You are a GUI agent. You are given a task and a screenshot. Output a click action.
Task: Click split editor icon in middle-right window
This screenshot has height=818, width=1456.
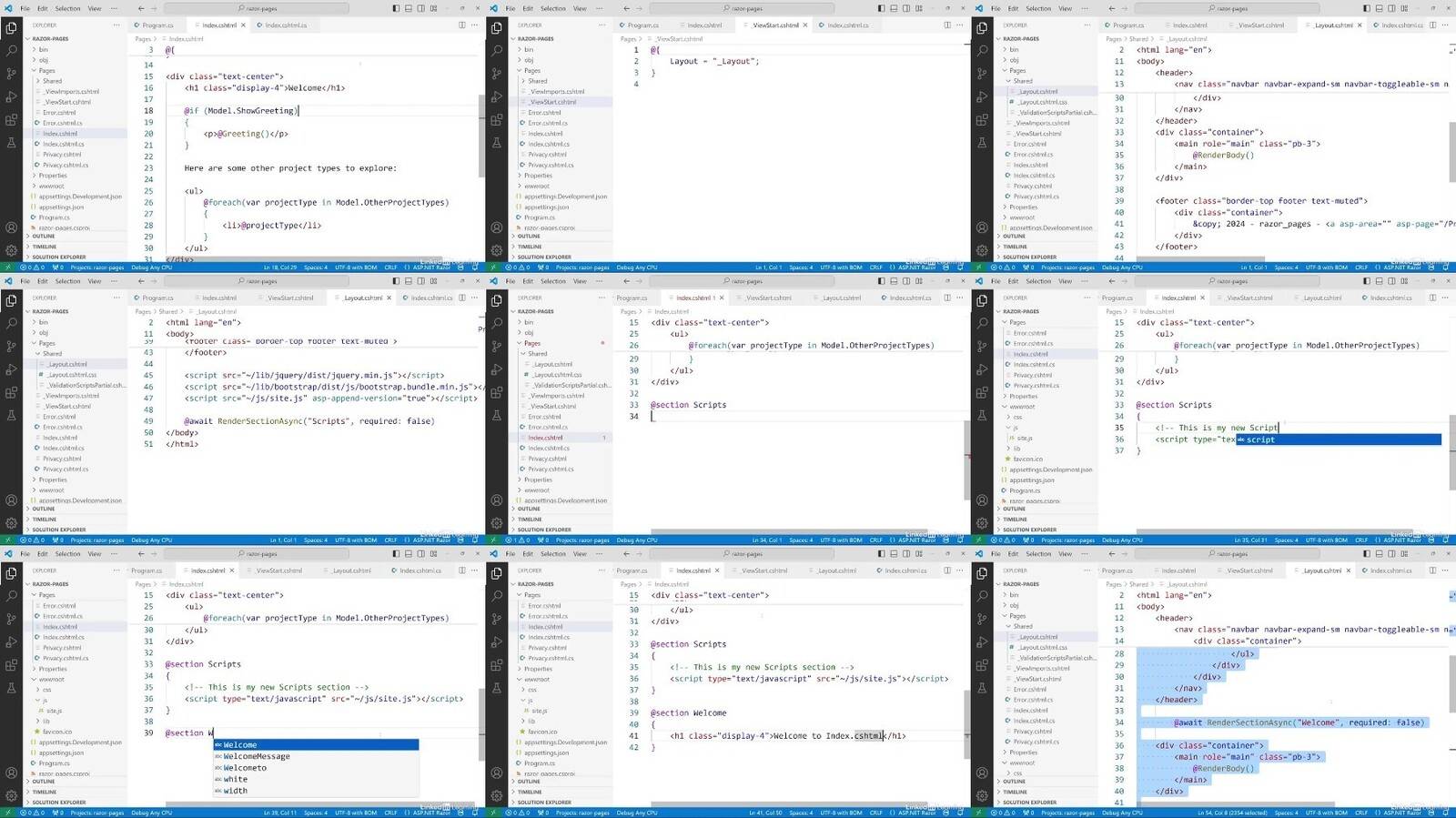(1432, 298)
